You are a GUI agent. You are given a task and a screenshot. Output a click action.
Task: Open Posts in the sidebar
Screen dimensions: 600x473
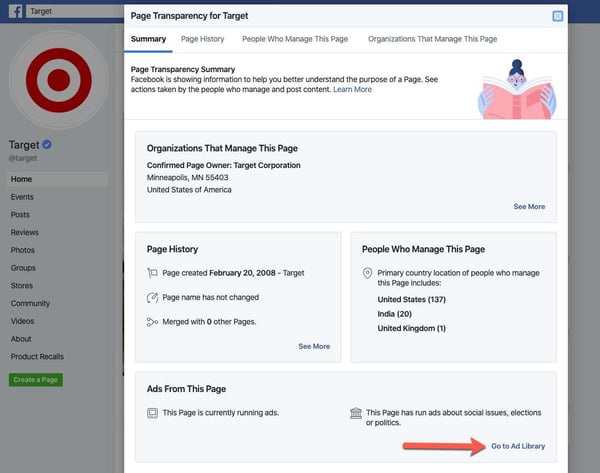(x=20, y=215)
